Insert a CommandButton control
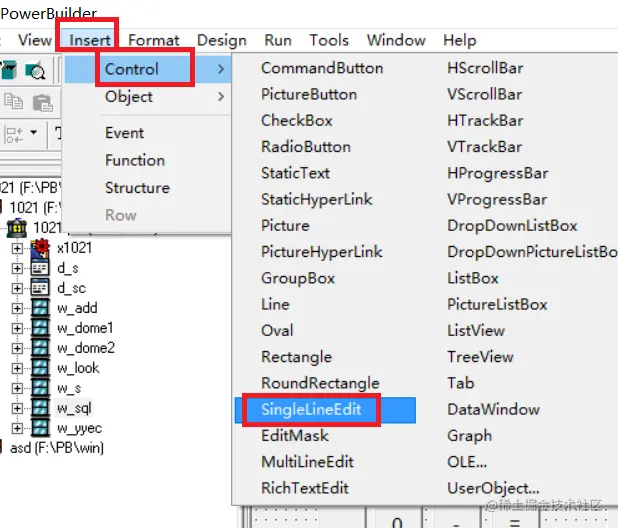Image resolution: width=618 pixels, height=528 pixels. point(322,68)
